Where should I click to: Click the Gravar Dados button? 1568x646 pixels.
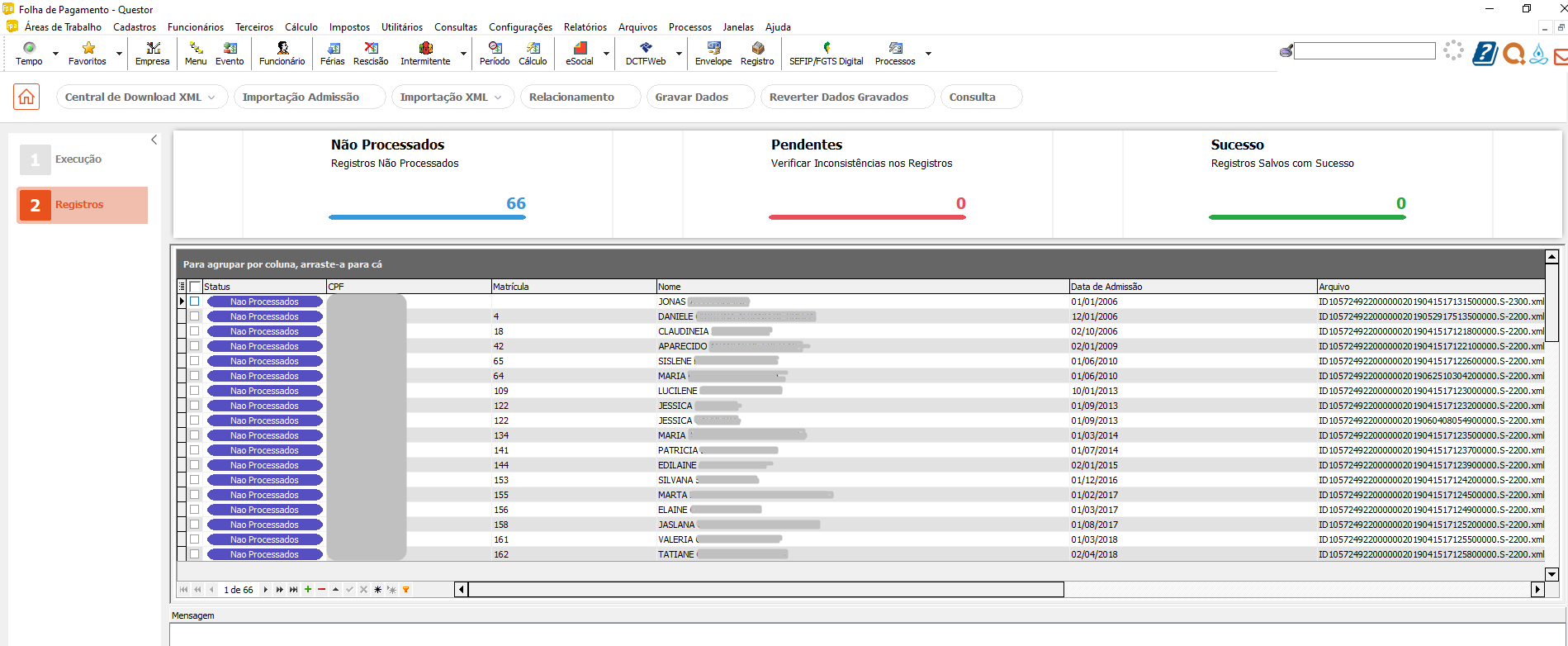click(x=700, y=97)
